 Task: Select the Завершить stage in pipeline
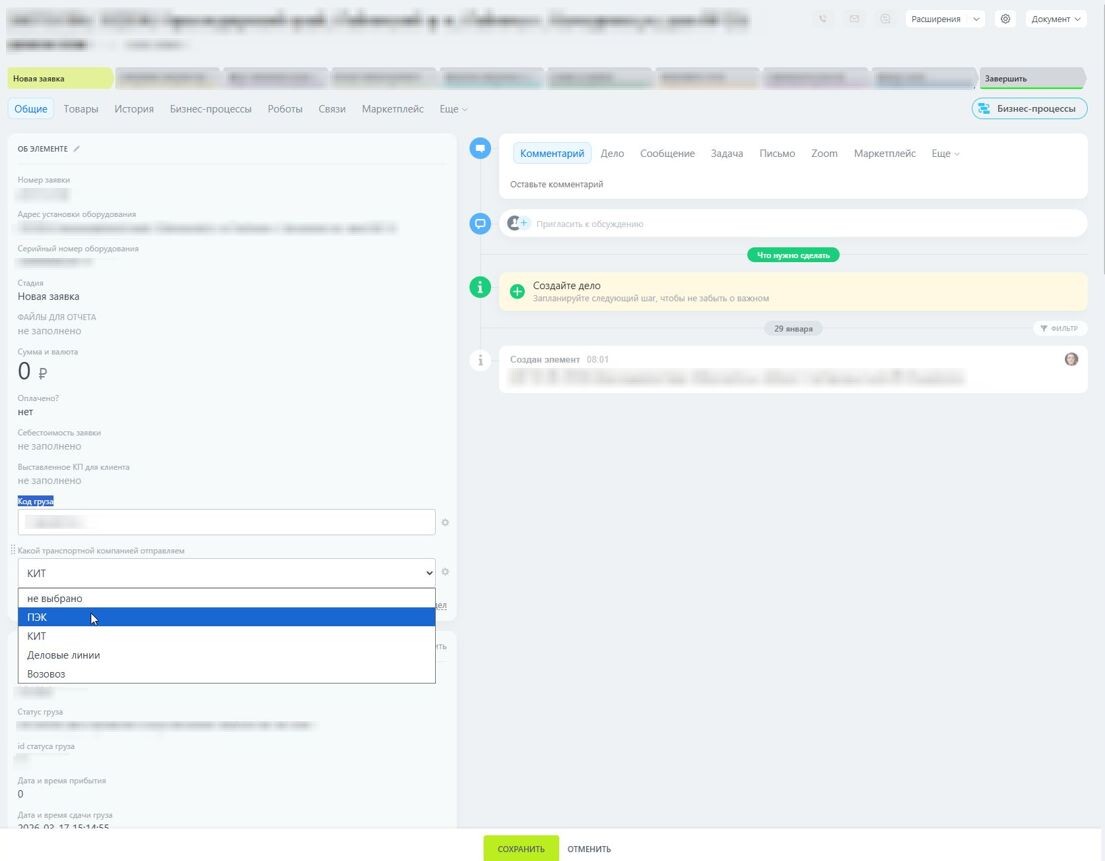pos(1028,78)
